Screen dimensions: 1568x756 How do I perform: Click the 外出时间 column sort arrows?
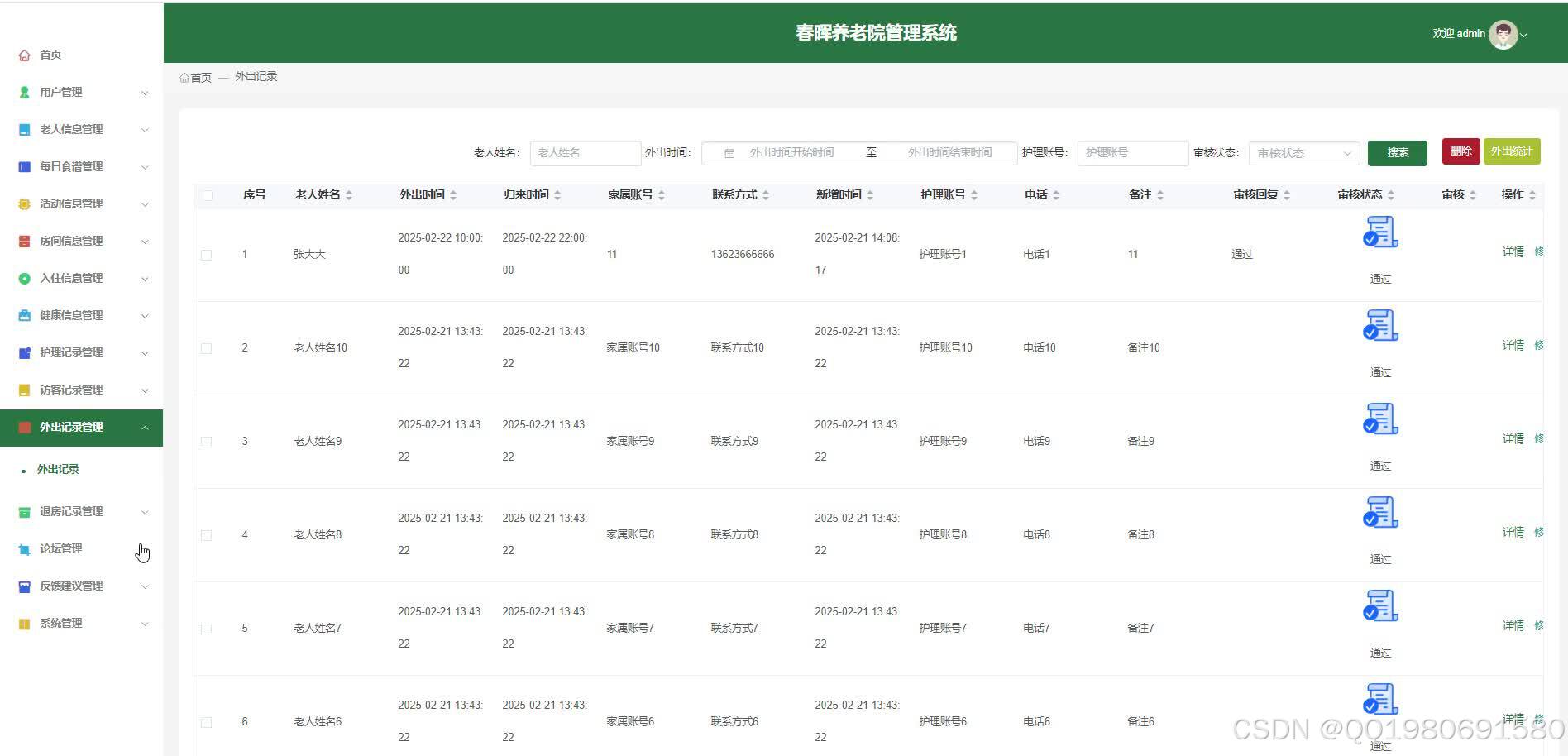click(452, 194)
